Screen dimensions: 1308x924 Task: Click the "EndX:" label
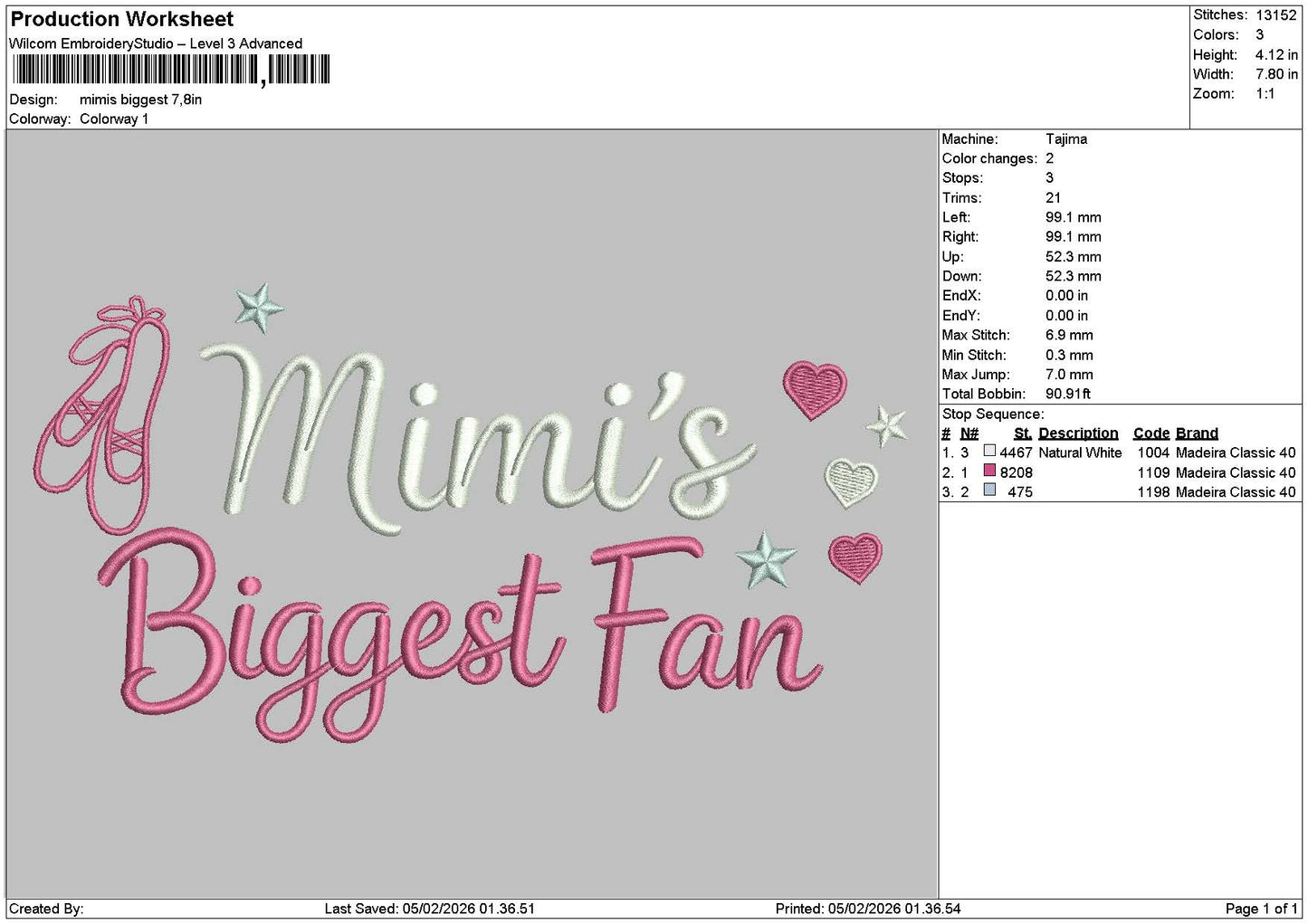tap(960, 295)
